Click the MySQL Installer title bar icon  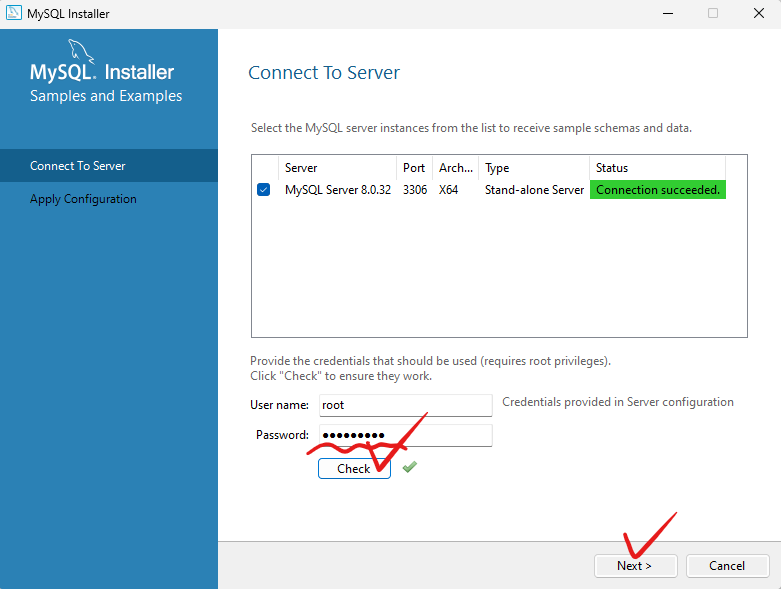pos(13,12)
